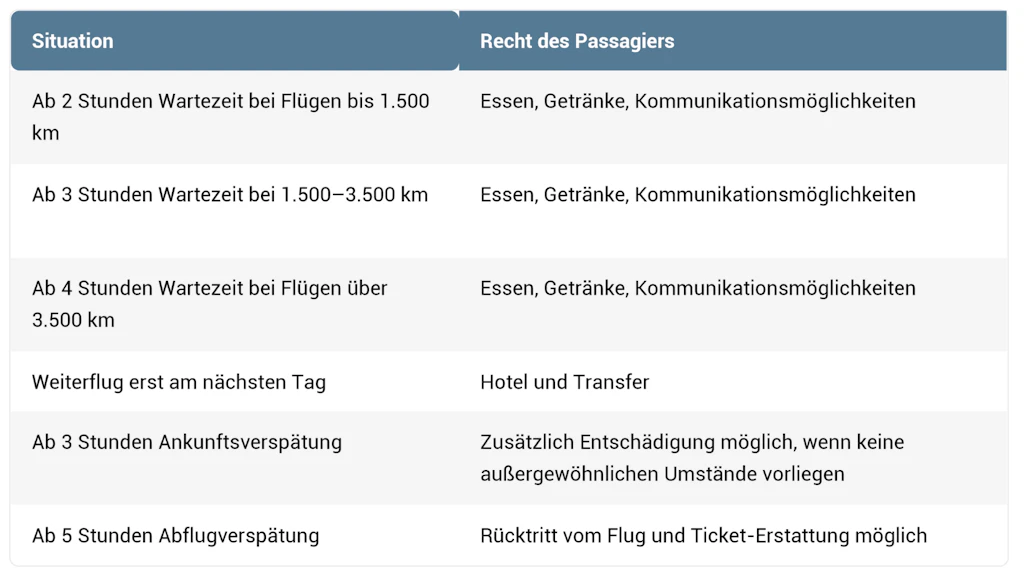The image size is (1024, 576).
Task: Select the 4 Stunden Wartezeit über 3.500 km cell
Action: click(235, 304)
